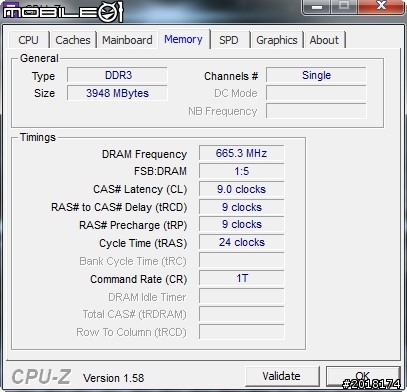This screenshot has height=392, width=407.
Task: Select the Mainboard tab
Action: pyautogui.click(x=127, y=40)
